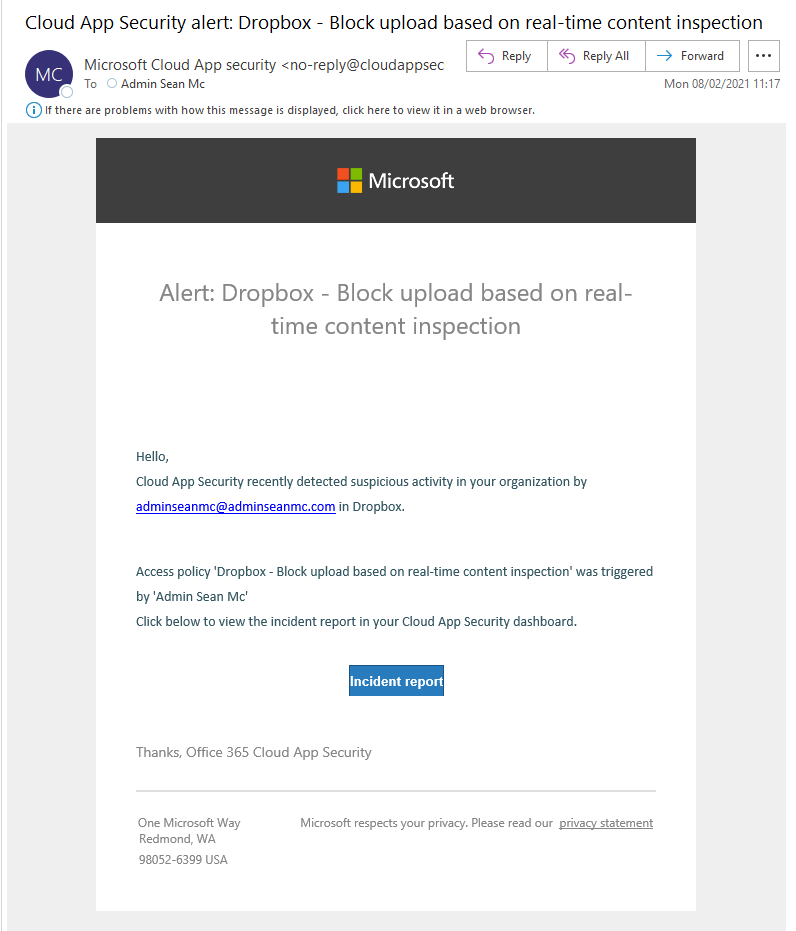Click the sender name Microsoft Cloud App security
Screen dimensions: 796x931
pyautogui.click(x=180, y=65)
